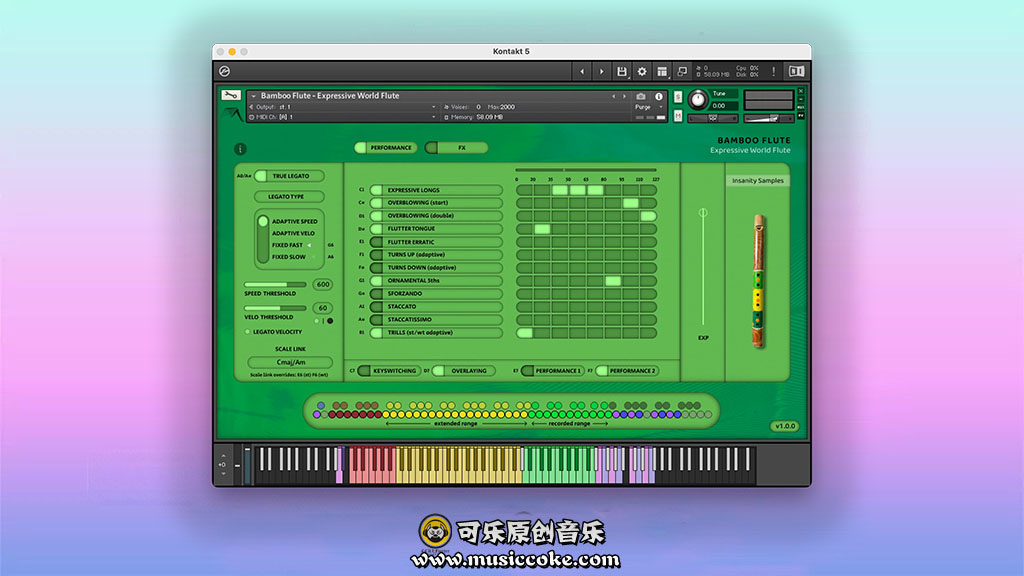Click the velo threshold value 60
The height and width of the screenshot is (576, 1024).
coord(323,308)
